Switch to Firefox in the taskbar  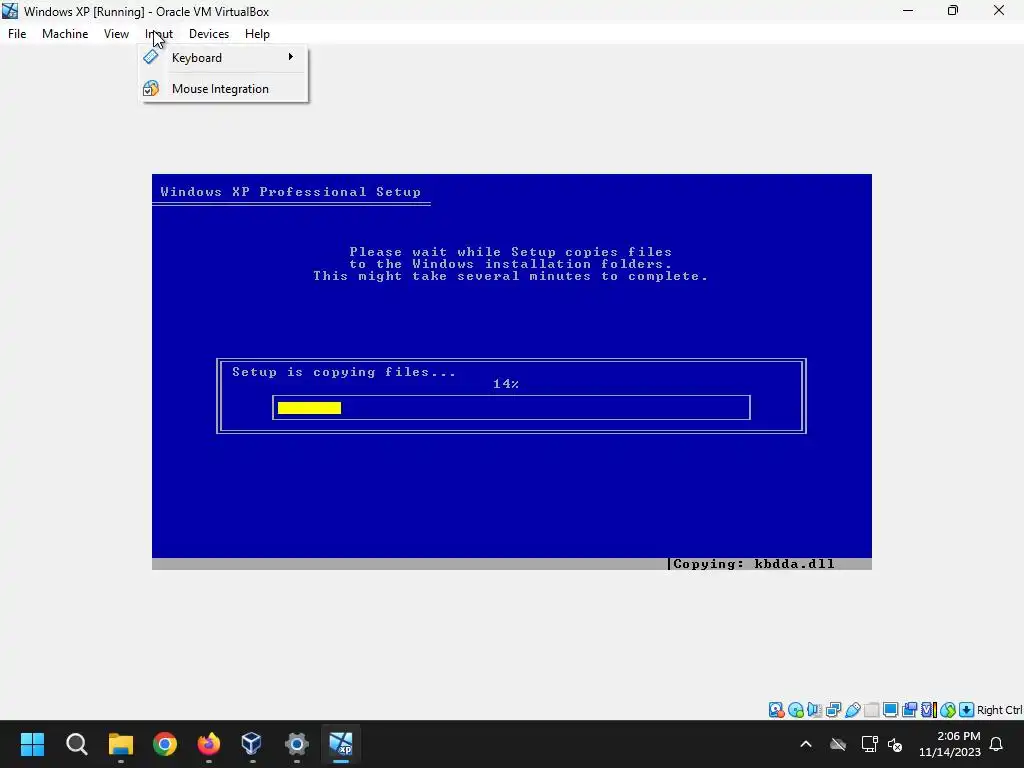(209, 744)
